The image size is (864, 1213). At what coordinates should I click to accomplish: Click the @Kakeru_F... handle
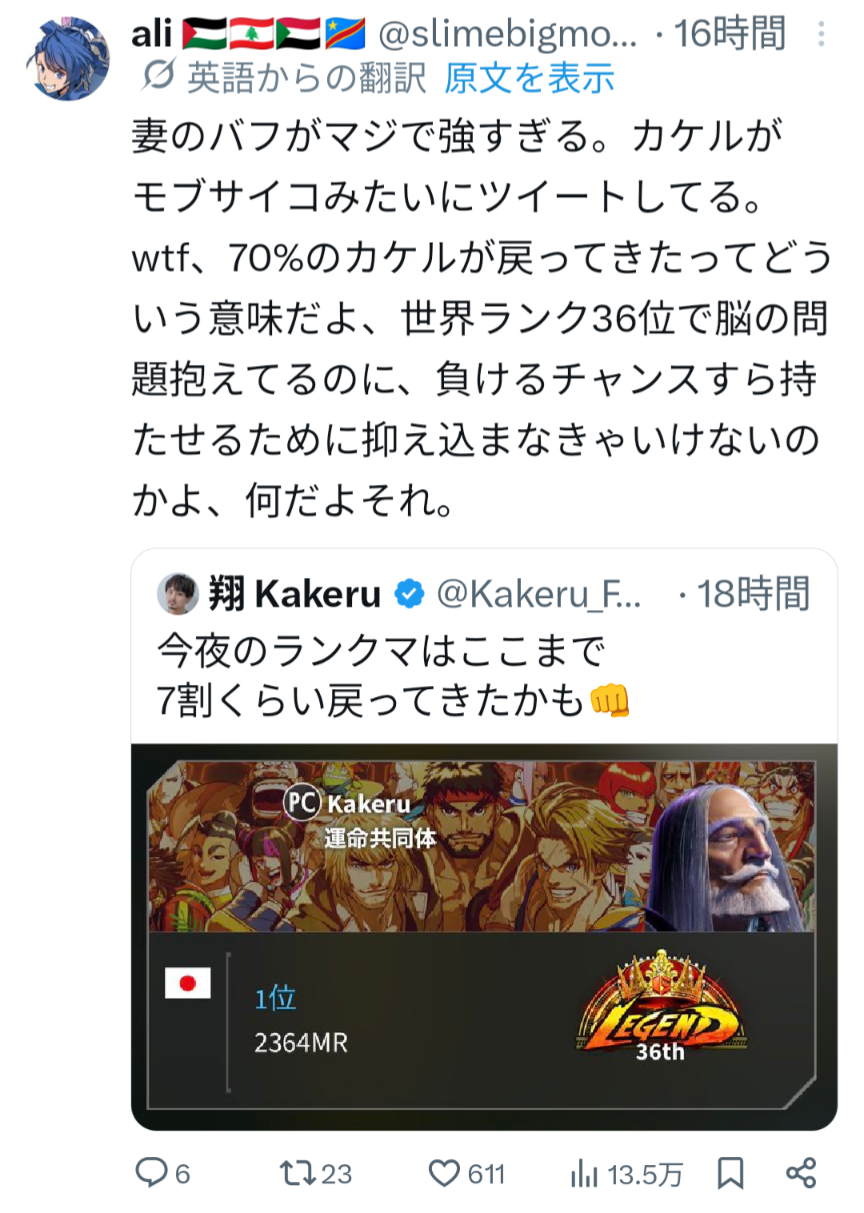click(x=538, y=595)
